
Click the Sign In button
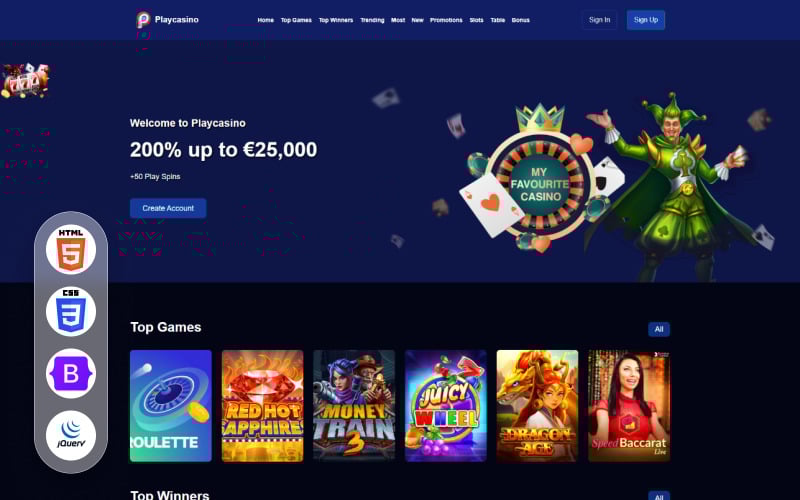[599, 20]
